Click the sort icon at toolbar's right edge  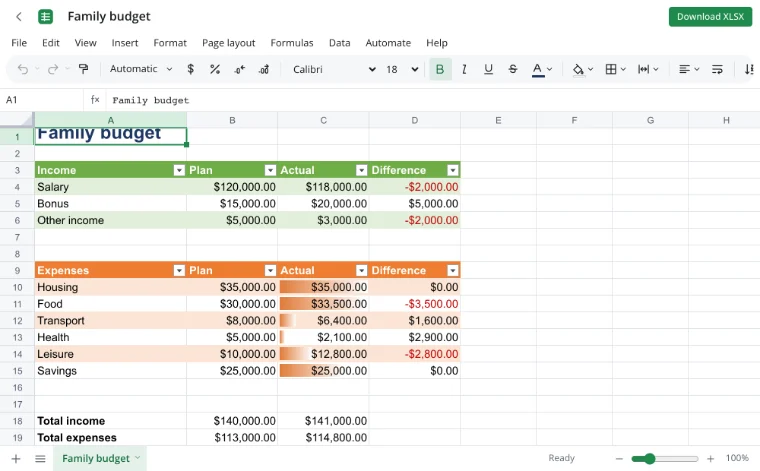(749, 69)
